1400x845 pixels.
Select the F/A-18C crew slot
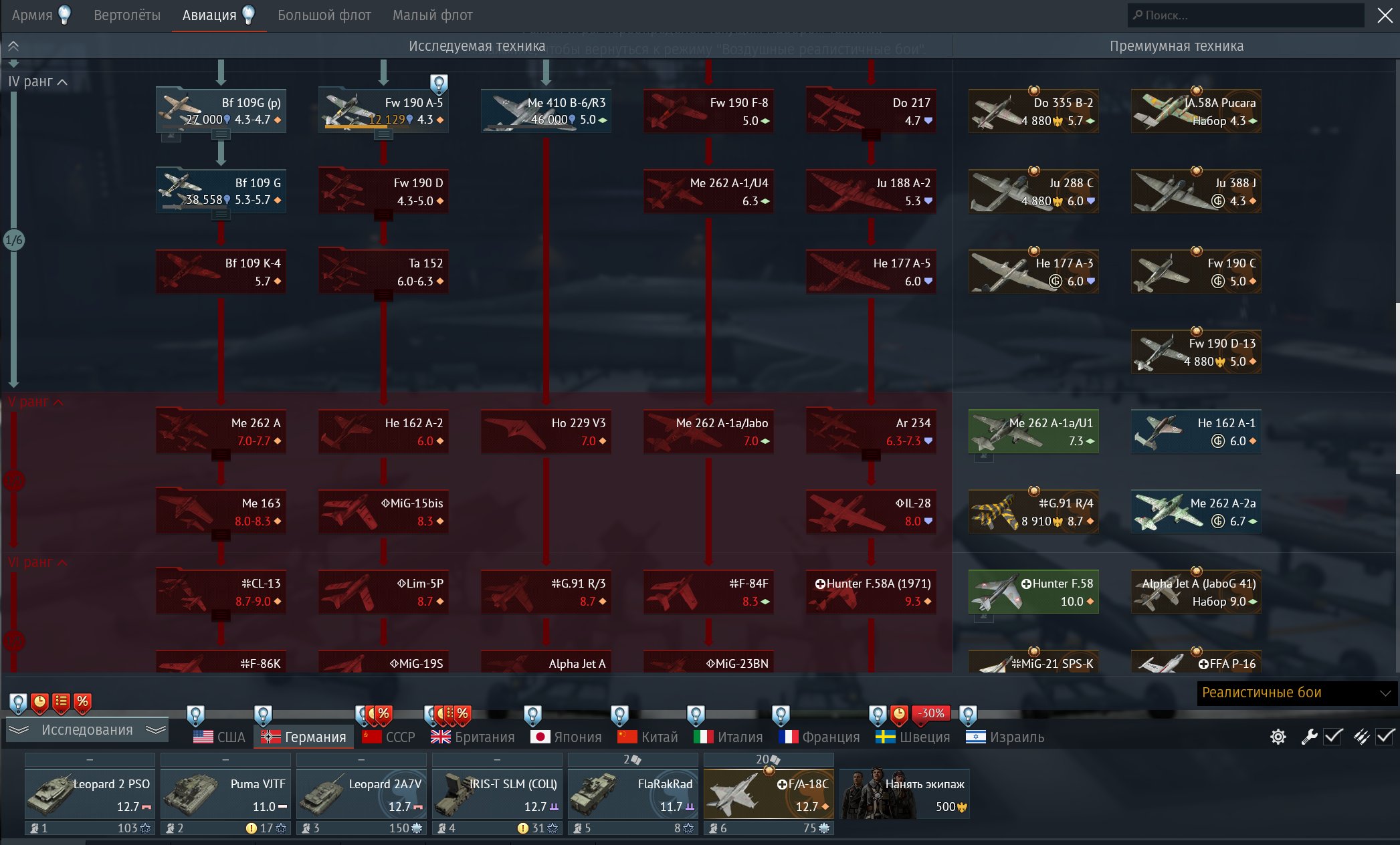coord(769,794)
